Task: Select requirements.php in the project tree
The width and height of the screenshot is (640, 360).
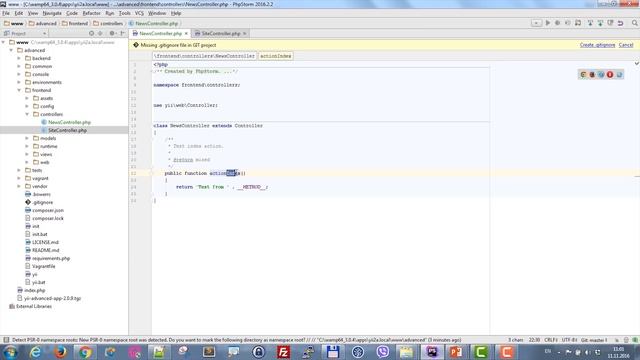Action: point(47,258)
